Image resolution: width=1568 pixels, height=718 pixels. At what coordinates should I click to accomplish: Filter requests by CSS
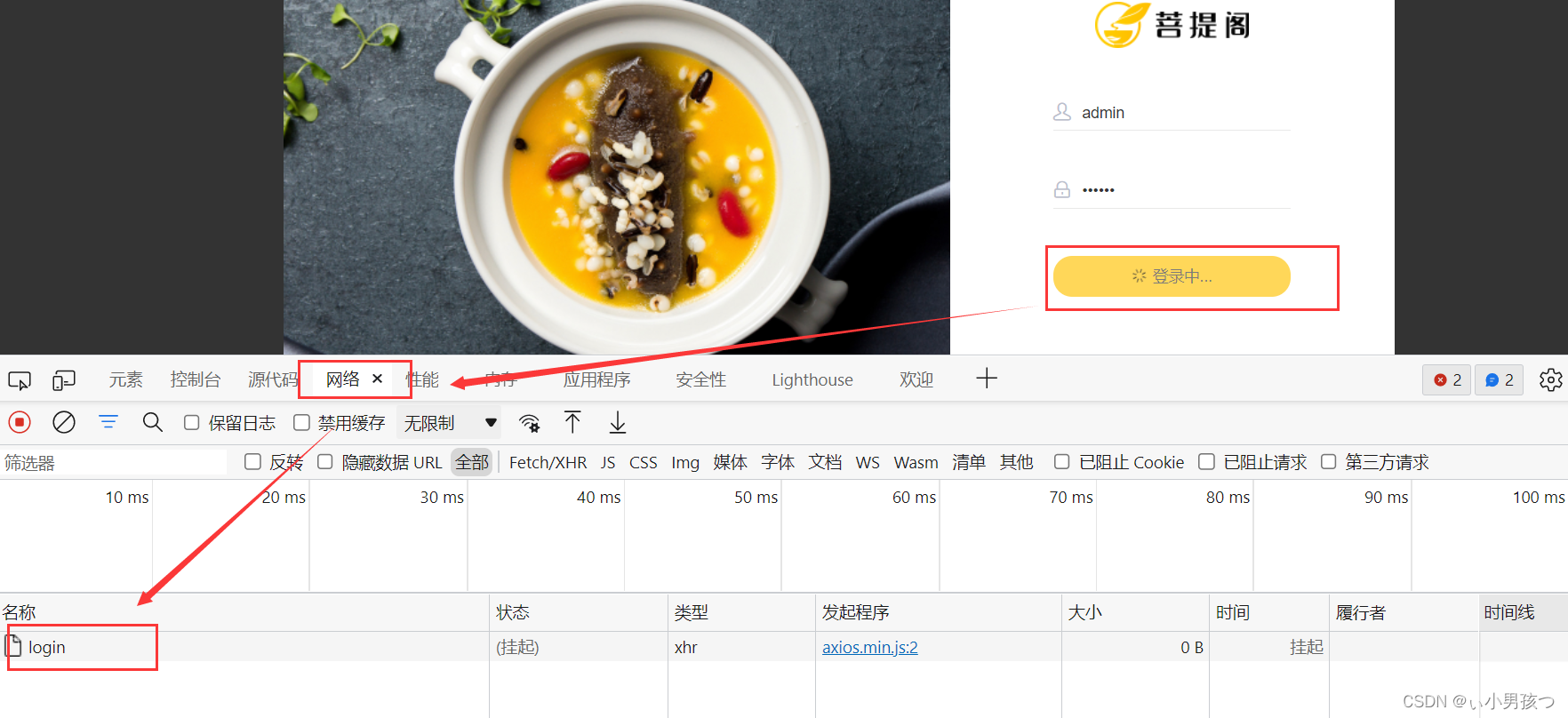point(644,462)
